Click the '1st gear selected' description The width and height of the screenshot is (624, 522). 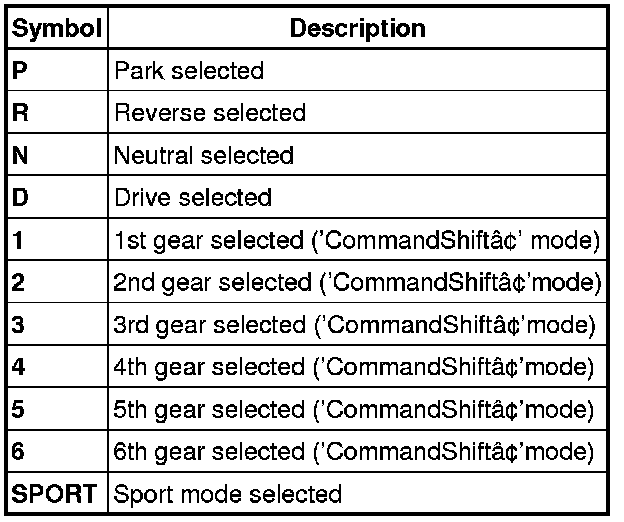click(356, 240)
